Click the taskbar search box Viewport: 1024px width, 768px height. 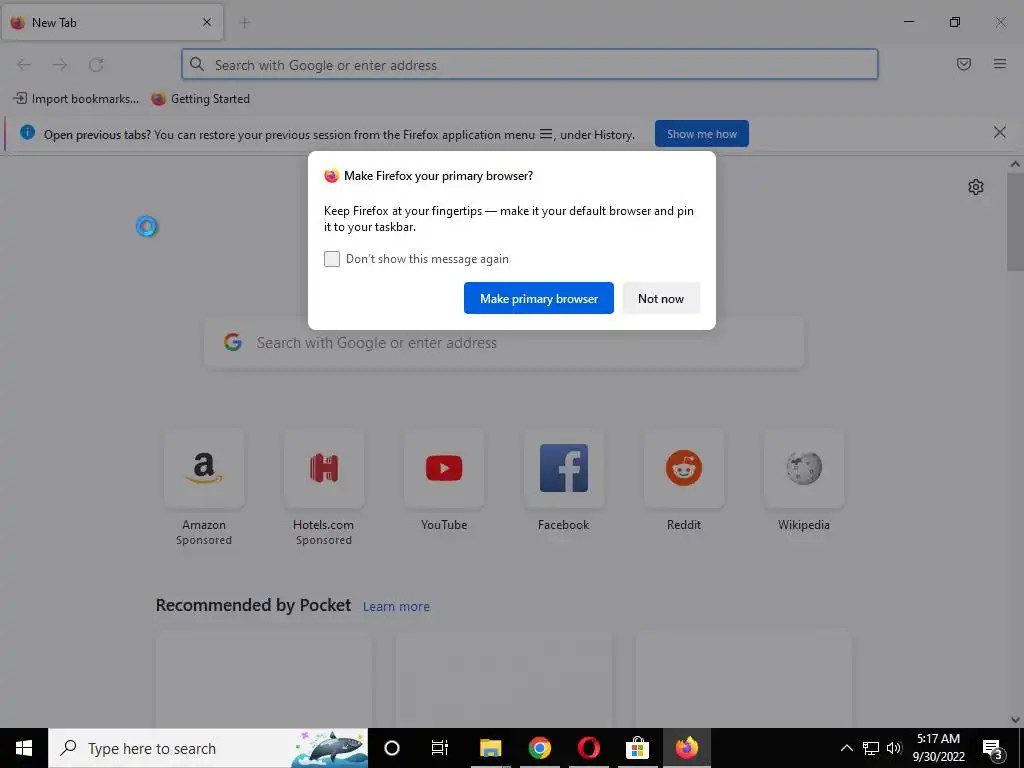(x=208, y=748)
